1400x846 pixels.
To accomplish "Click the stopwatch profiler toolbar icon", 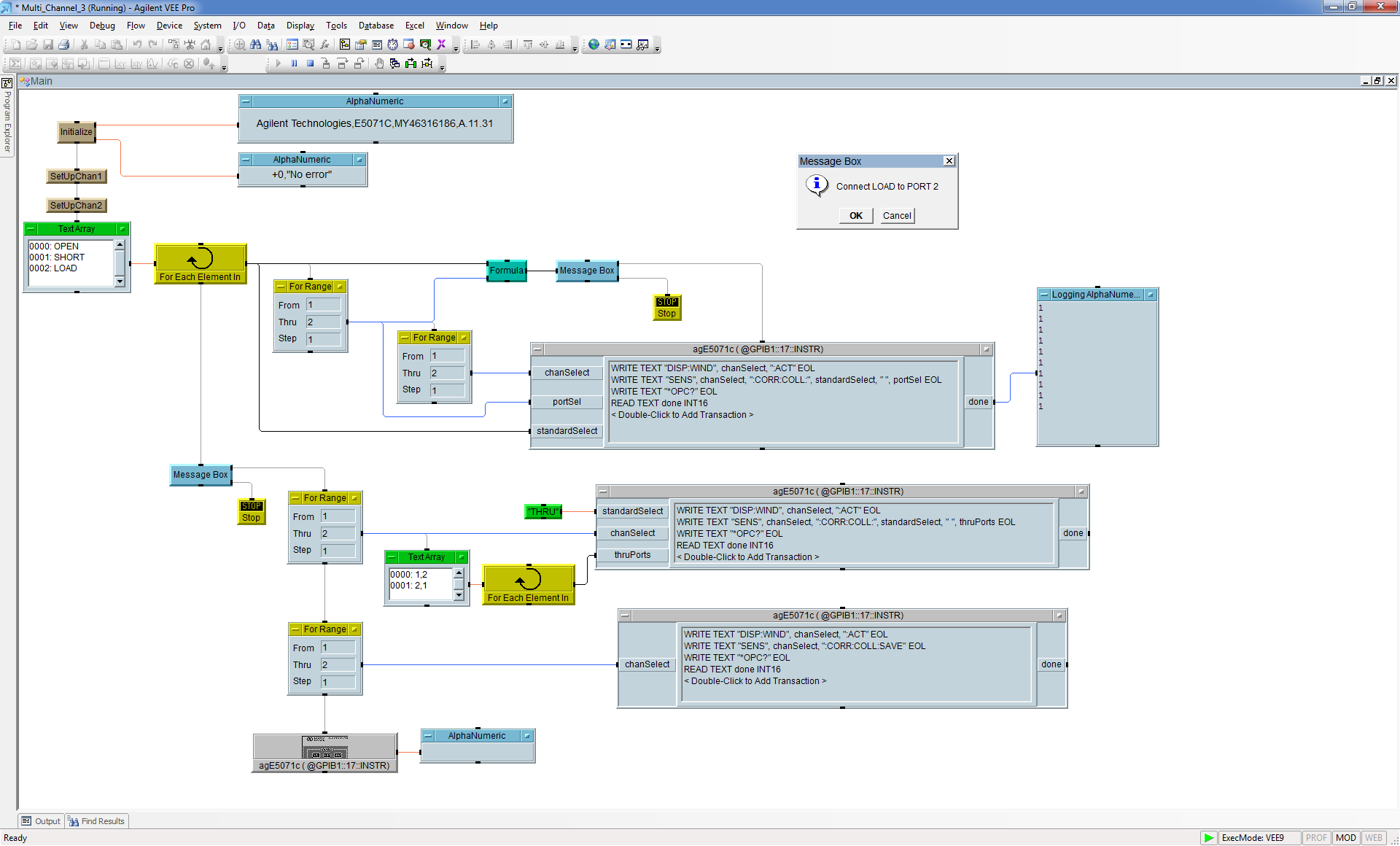I will click(x=392, y=44).
